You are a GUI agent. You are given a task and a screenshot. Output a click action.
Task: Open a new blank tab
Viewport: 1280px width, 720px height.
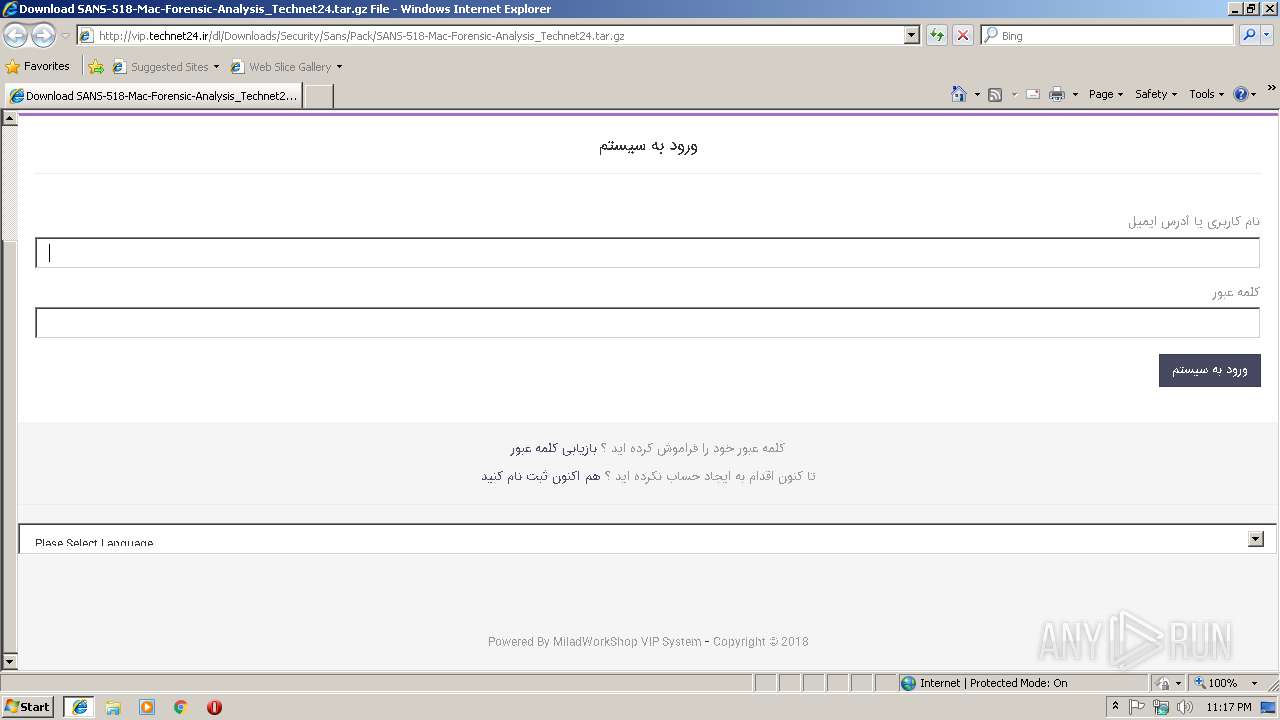(x=318, y=96)
